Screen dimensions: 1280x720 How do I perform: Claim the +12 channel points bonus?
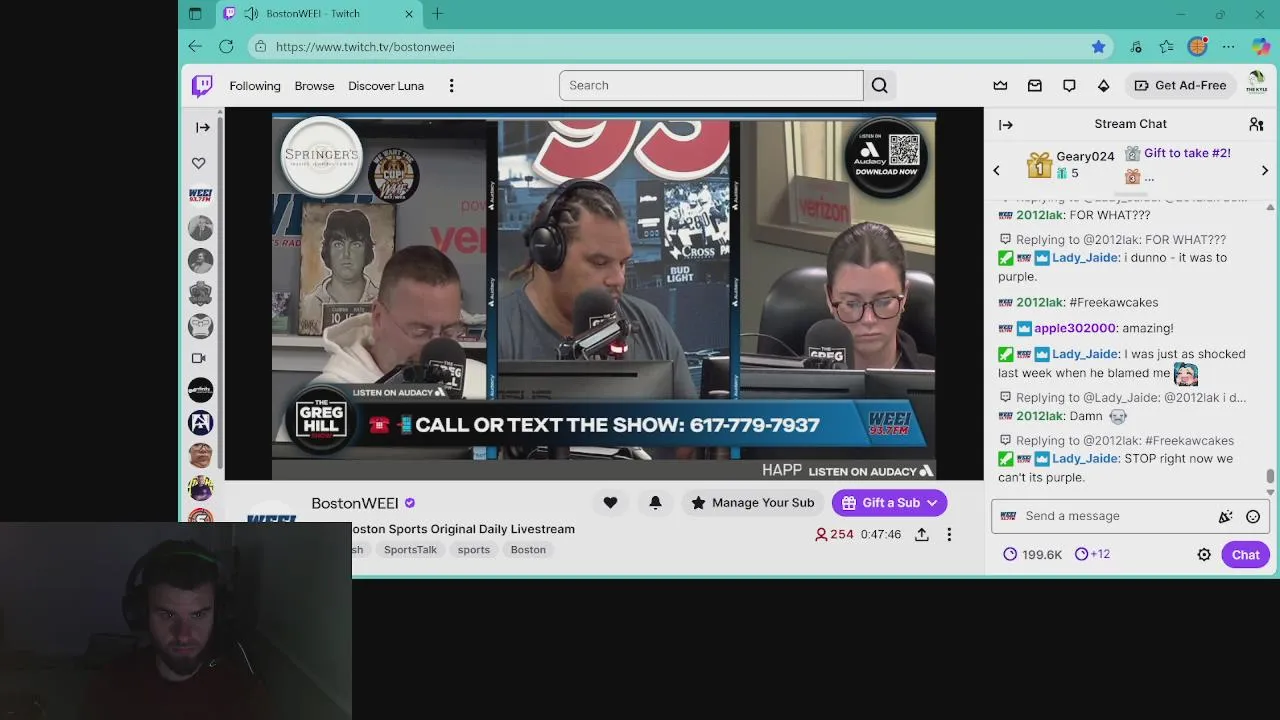1092,554
